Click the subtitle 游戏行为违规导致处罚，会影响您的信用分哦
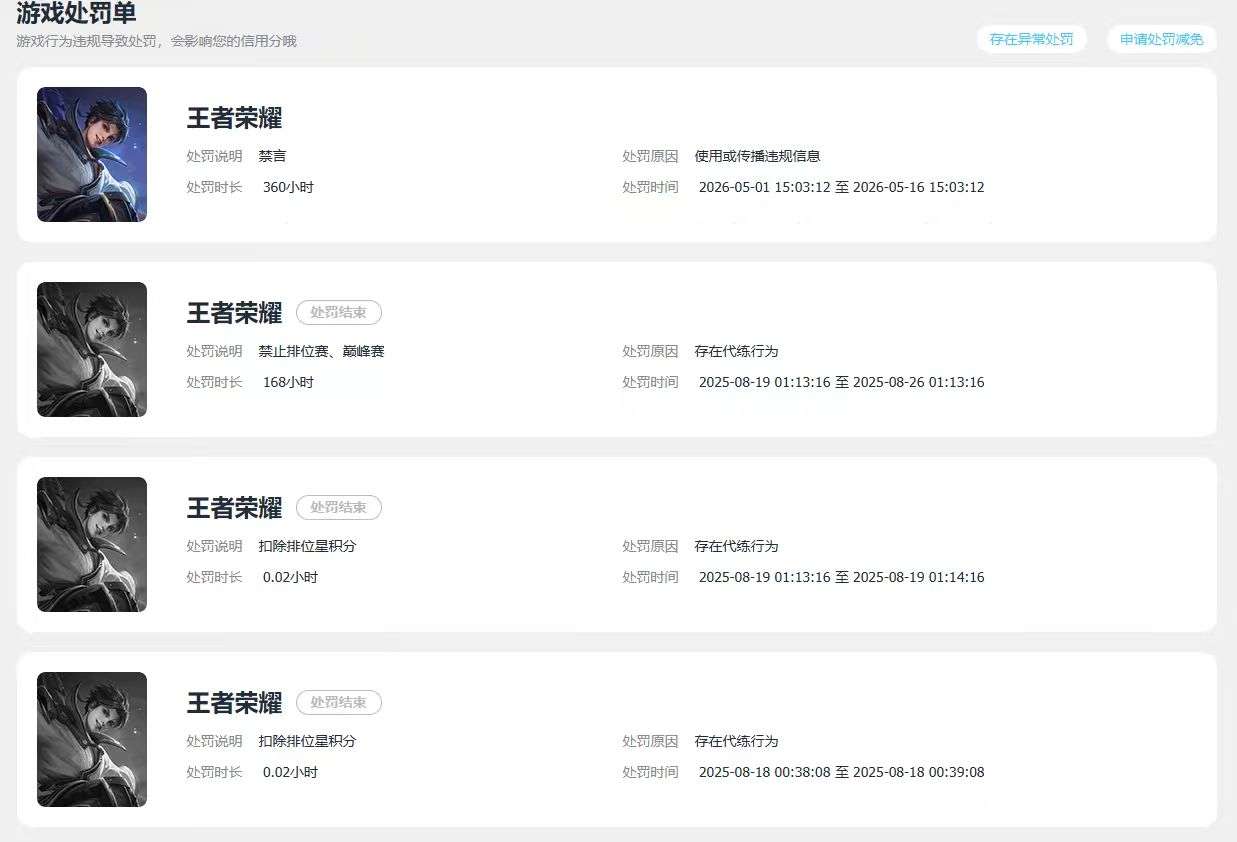 click(157, 41)
